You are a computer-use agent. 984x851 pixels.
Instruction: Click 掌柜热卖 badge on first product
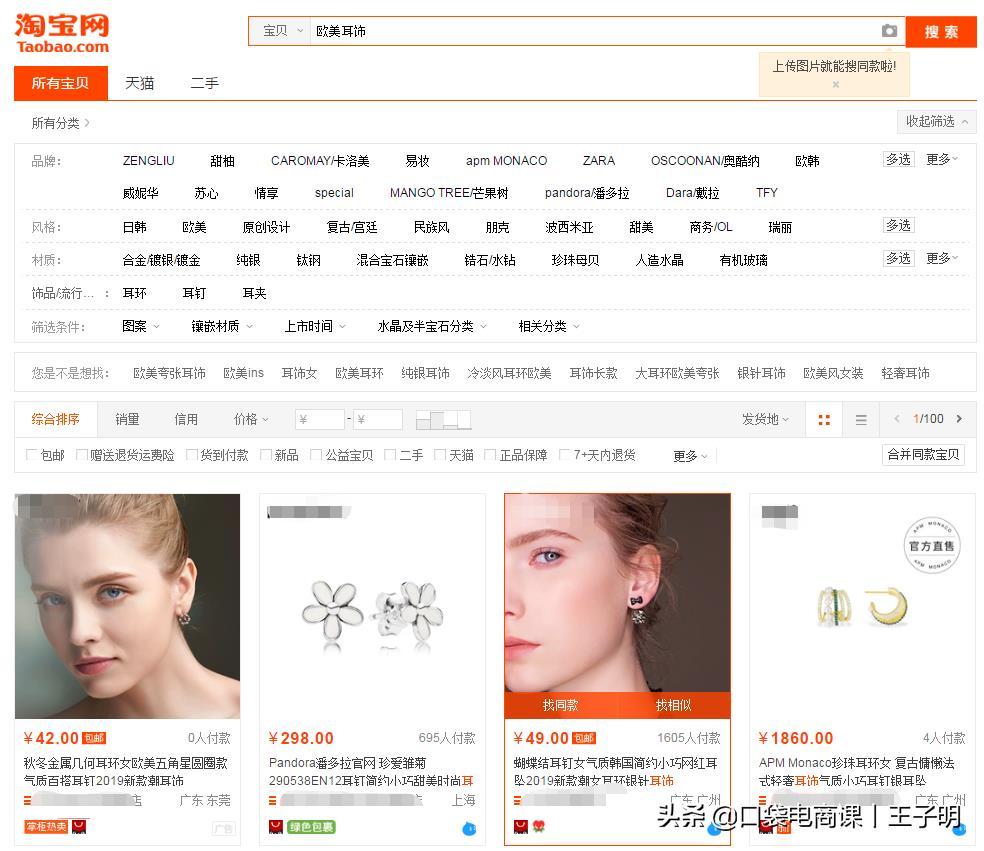46,827
